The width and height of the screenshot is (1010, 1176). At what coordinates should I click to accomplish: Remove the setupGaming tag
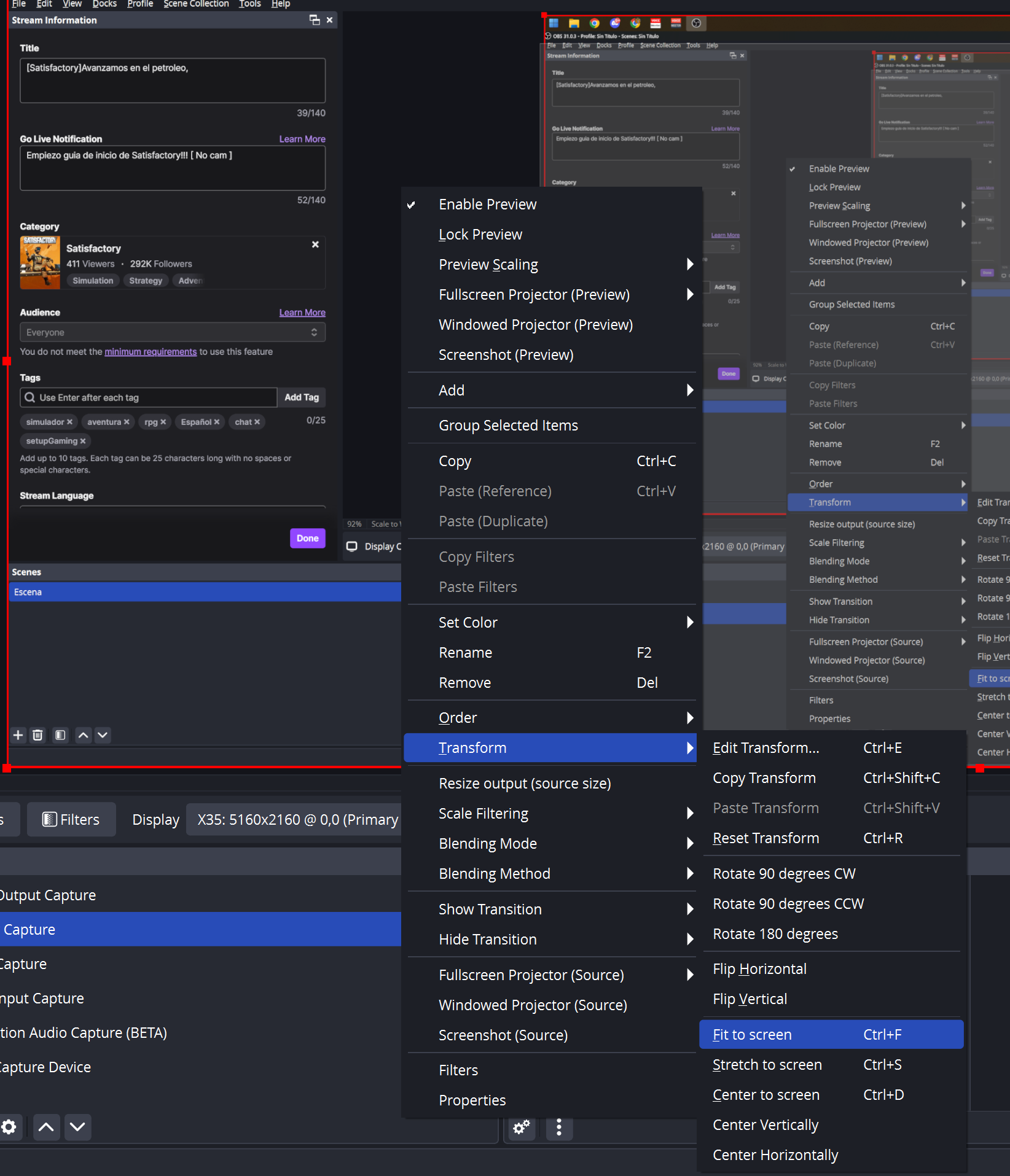83,441
